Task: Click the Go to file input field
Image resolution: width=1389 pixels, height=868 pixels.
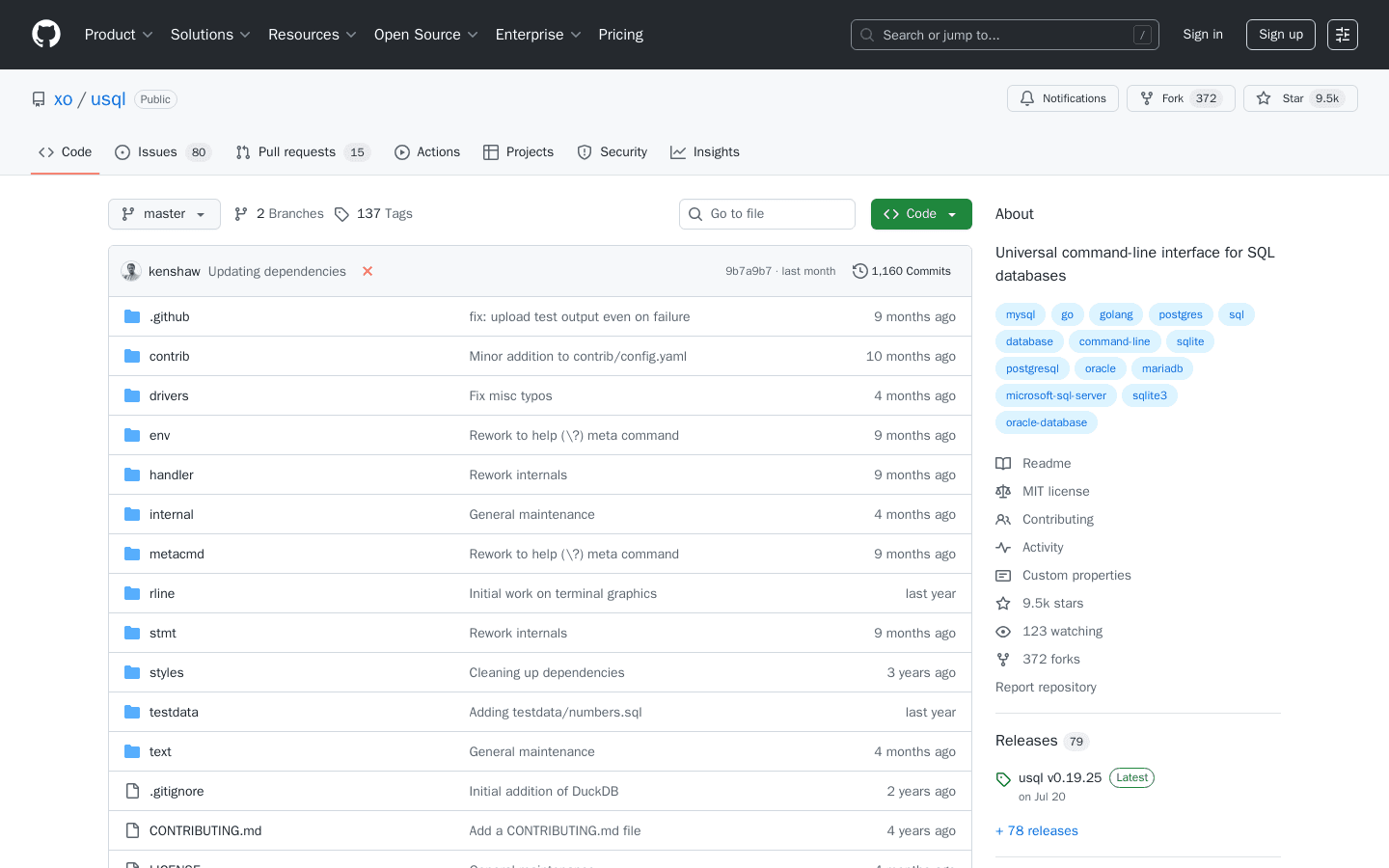Action: (x=767, y=213)
